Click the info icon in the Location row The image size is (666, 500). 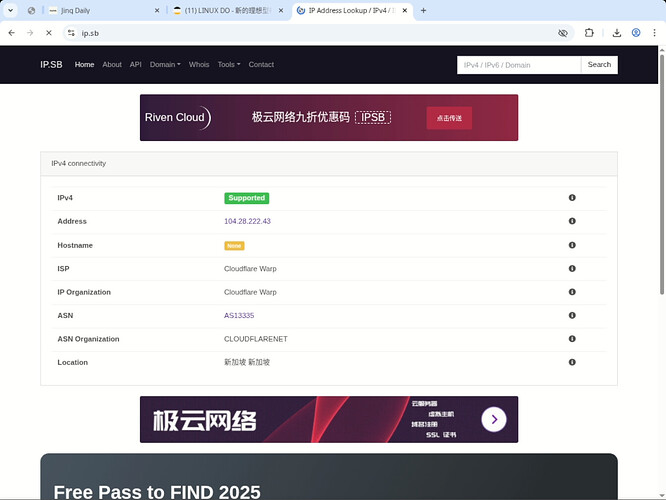[572, 362]
